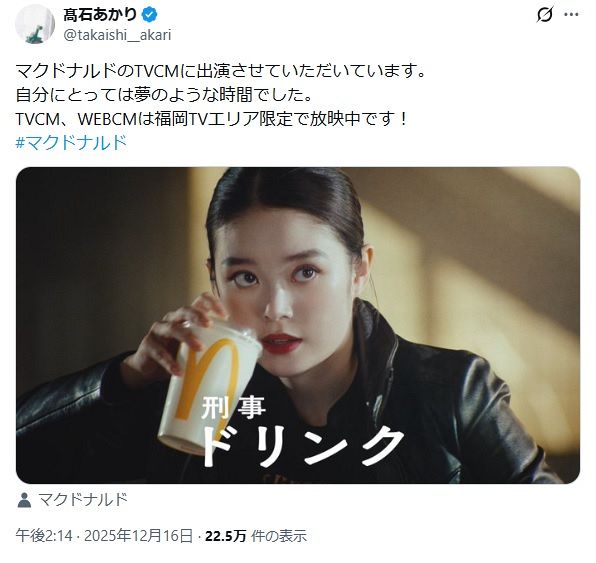Open the McDonald's commercial image
The image size is (596, 563).
298,325
